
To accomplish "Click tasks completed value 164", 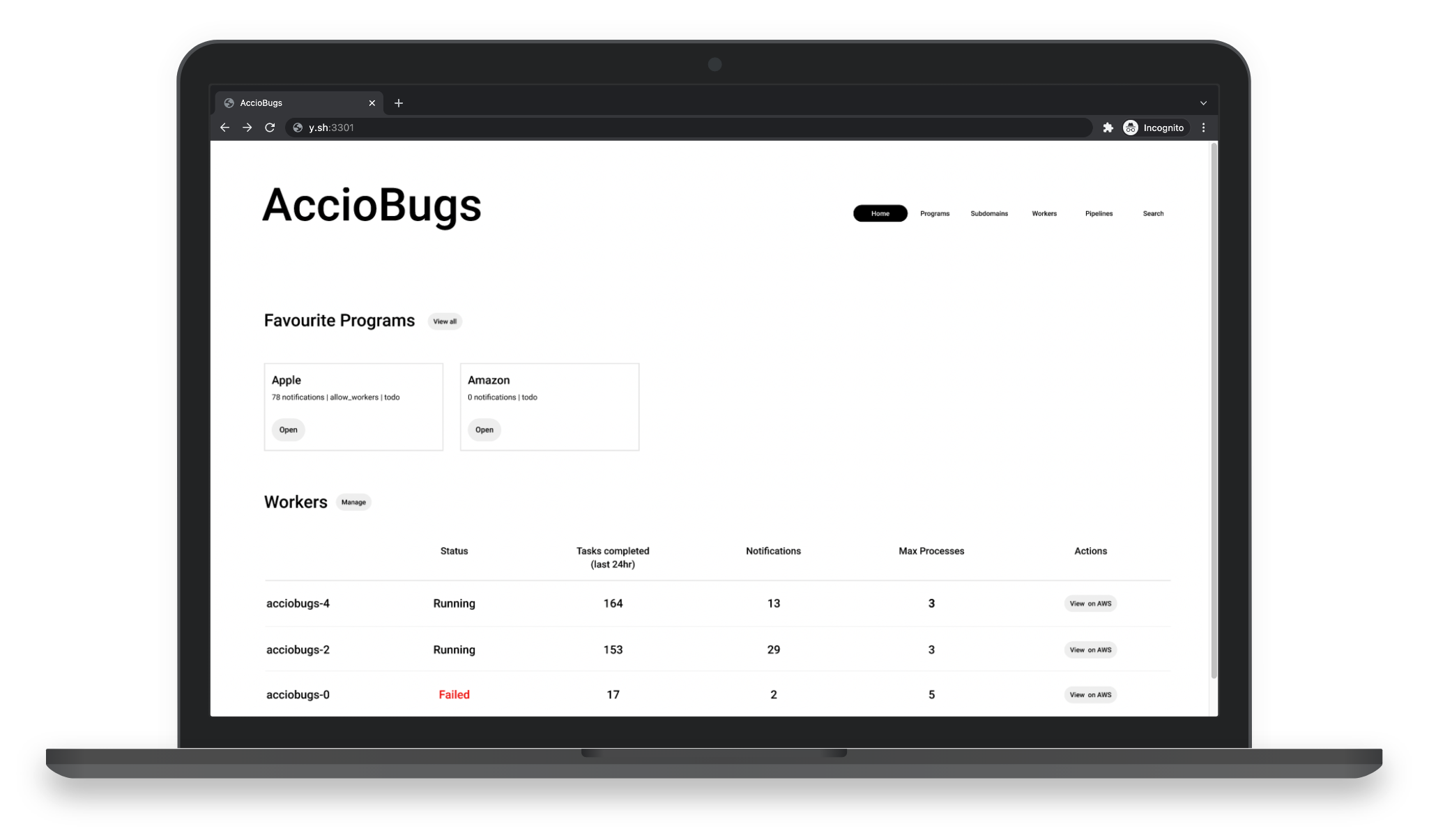I will point(613,604).
